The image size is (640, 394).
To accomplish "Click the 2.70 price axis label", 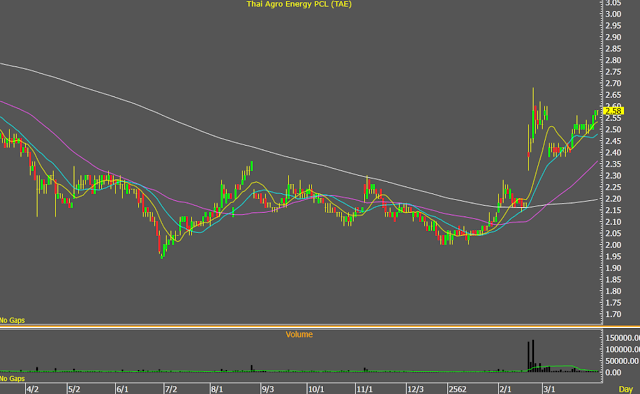I will (x=613, y=83).
